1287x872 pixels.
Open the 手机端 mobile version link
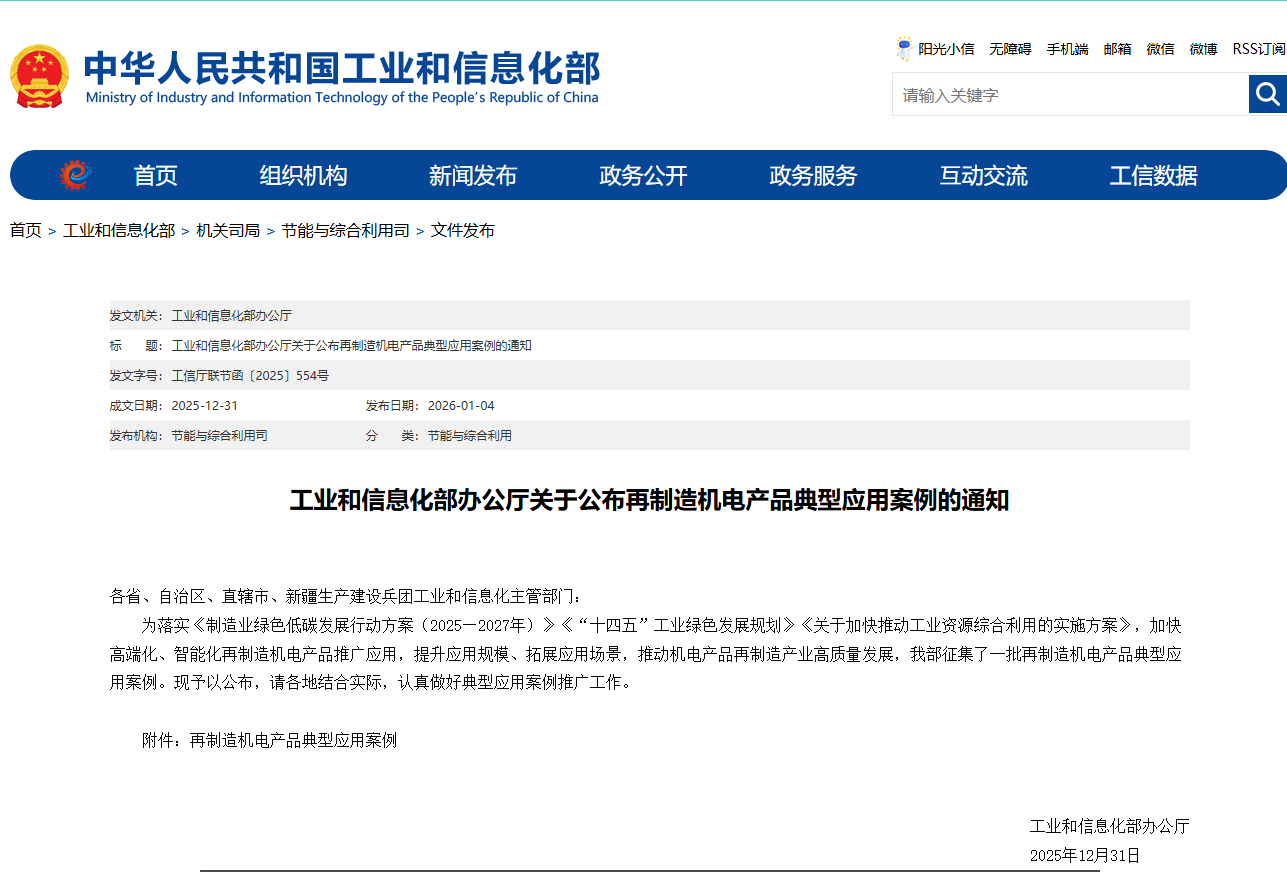point(1067,49)
